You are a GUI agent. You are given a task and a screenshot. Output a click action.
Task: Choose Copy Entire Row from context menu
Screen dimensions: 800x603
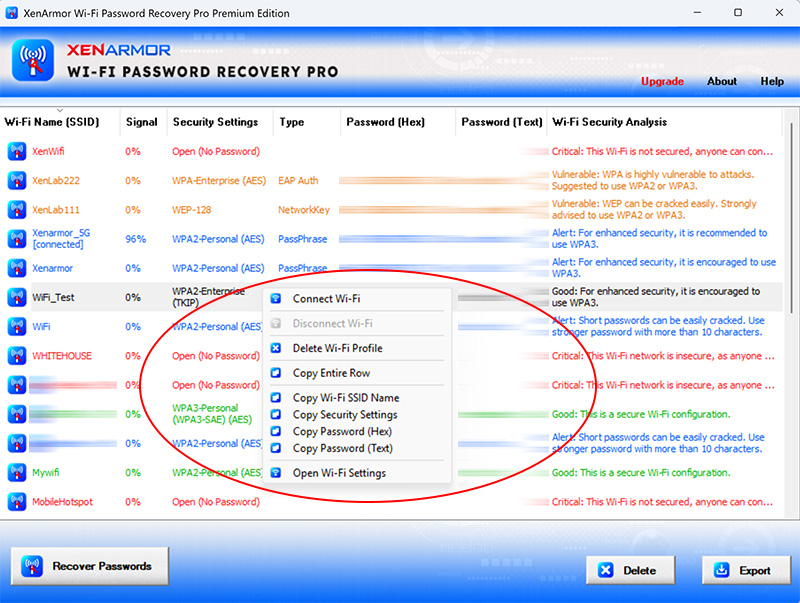click(x=331, y=373)
